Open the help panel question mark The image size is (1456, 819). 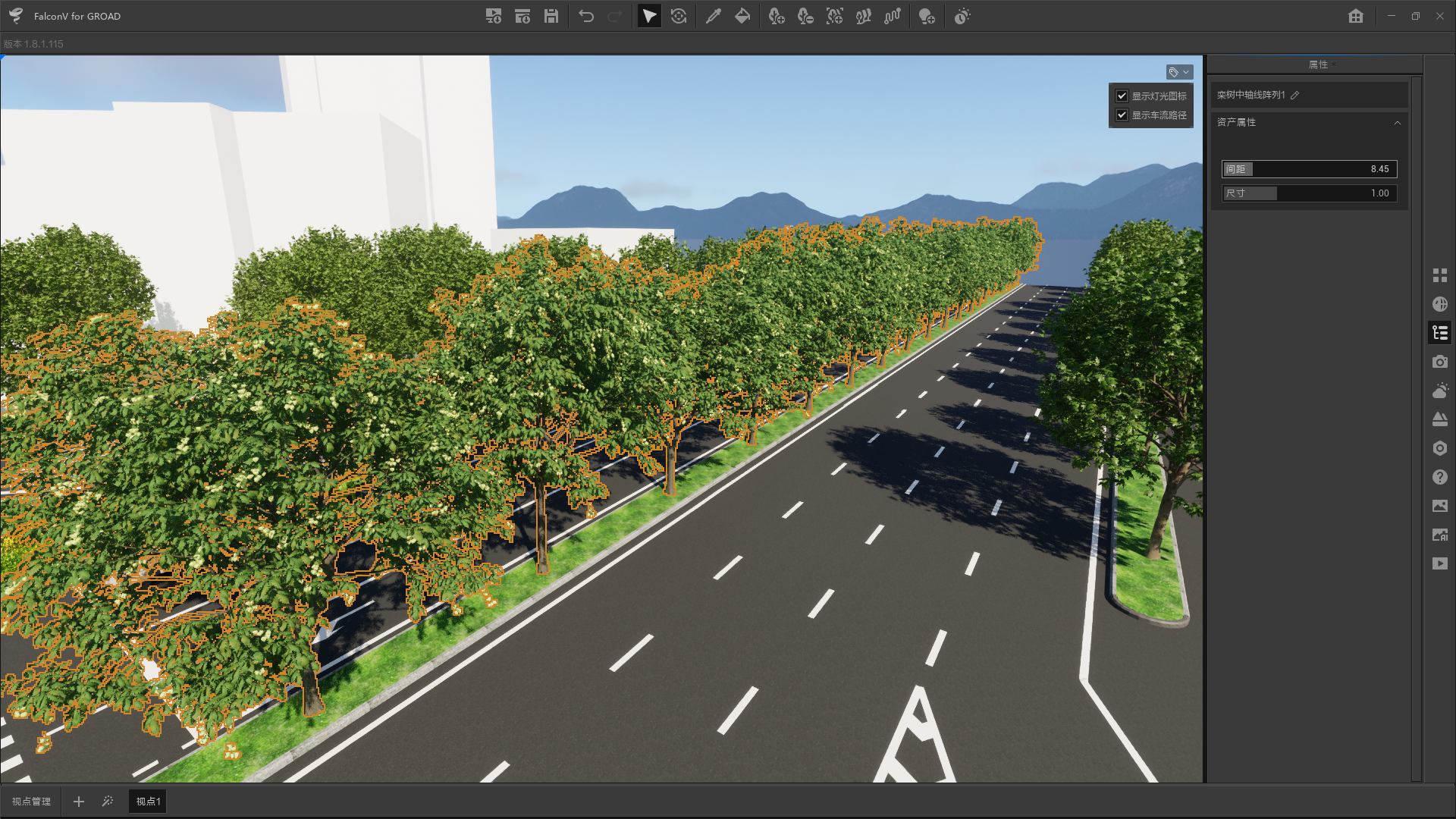coord(1440,477)
